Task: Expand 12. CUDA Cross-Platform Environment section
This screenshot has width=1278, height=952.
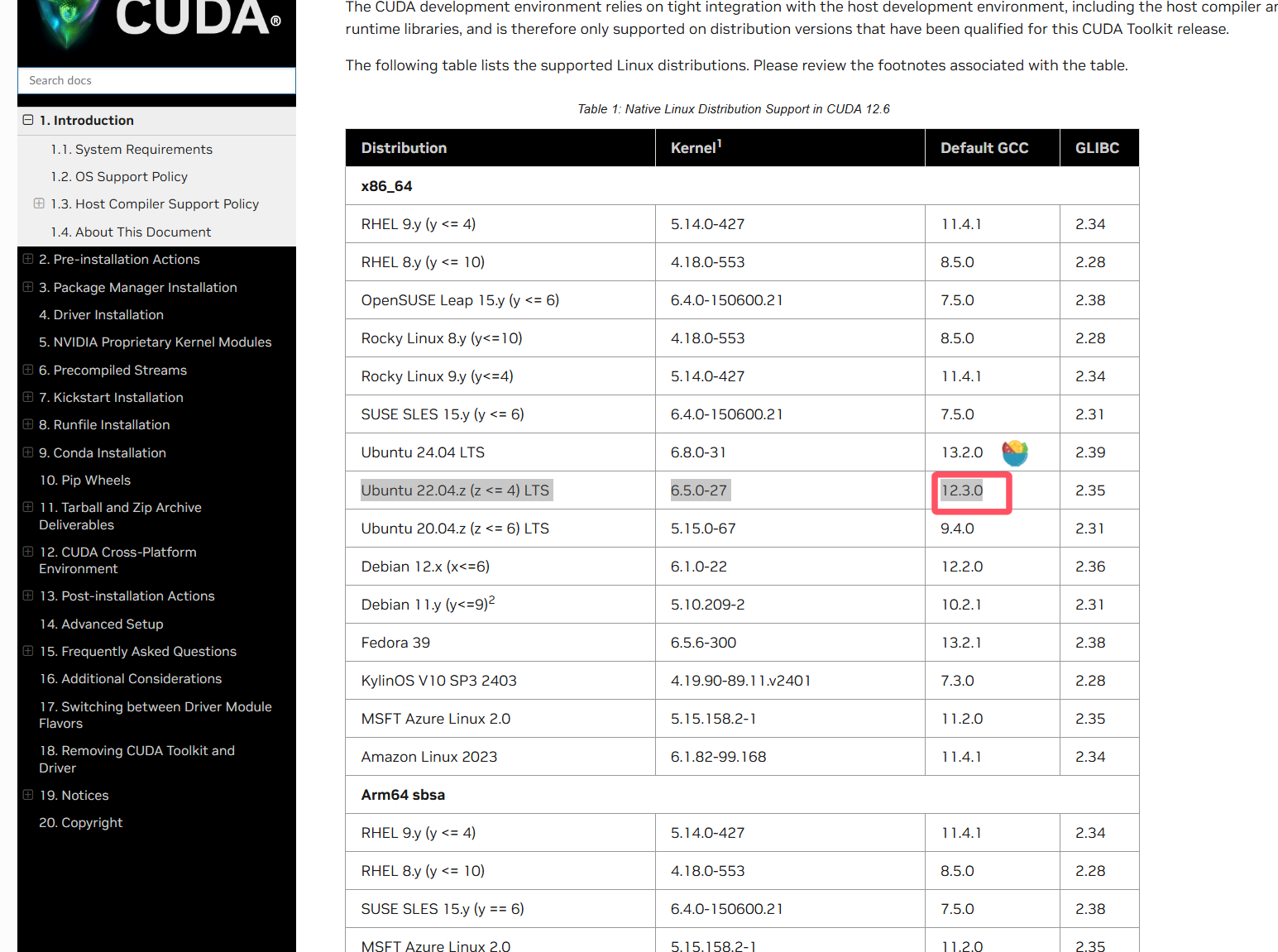Action: (28, 552)
